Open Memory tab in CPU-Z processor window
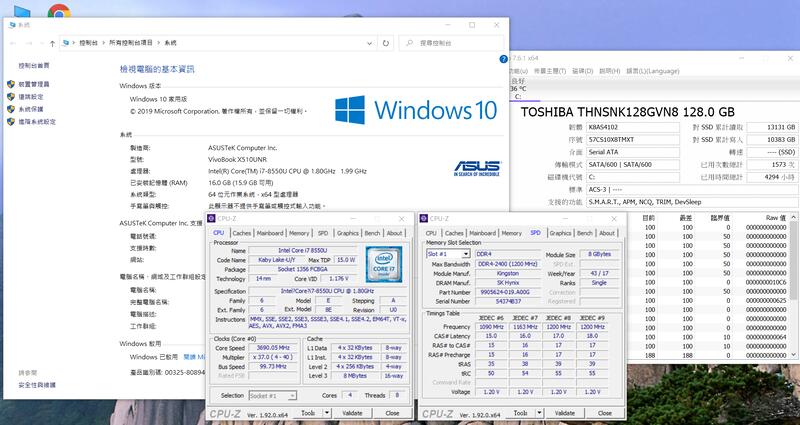 tap(299, 233)
